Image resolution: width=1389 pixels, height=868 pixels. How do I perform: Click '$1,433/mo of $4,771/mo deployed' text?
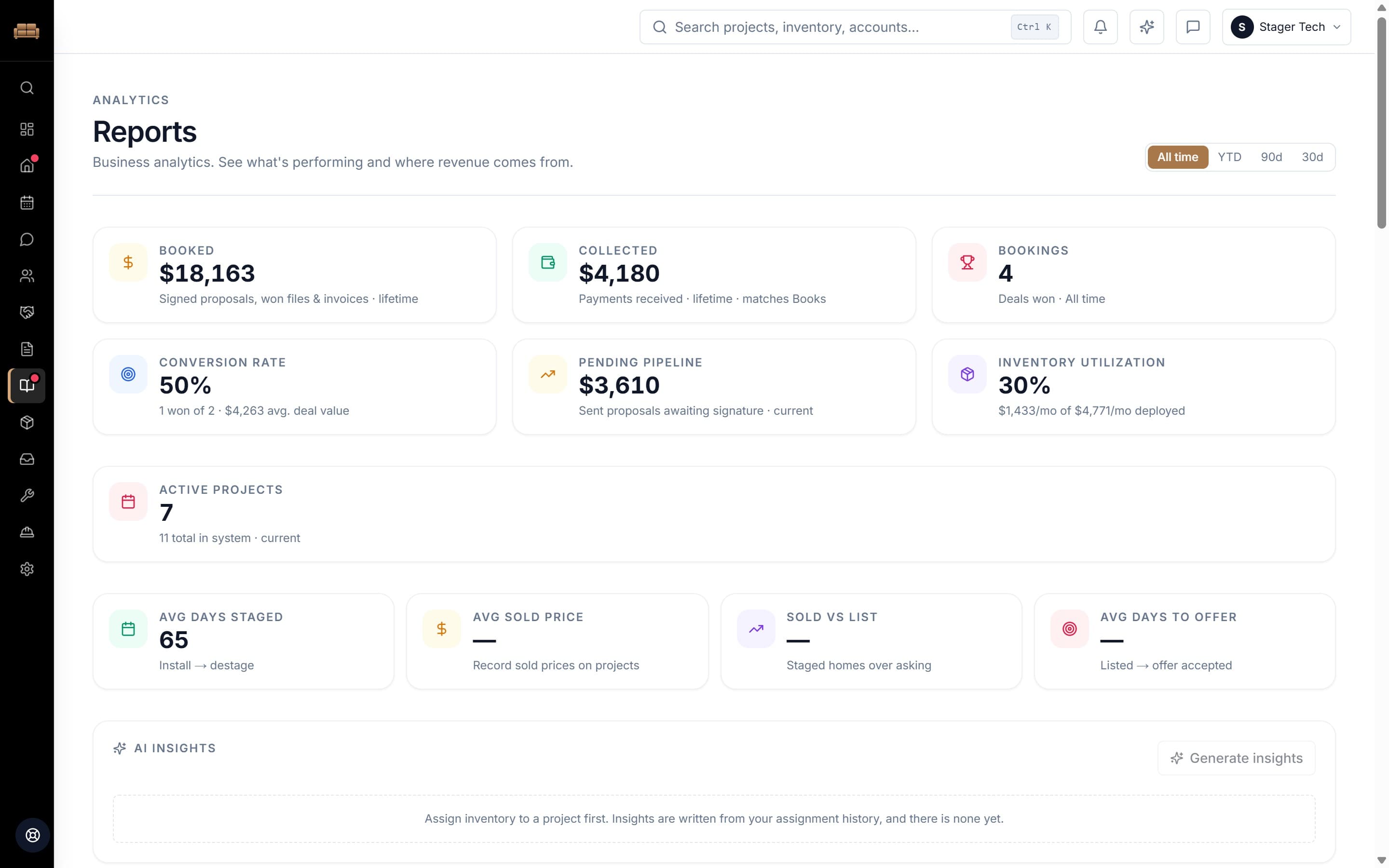(x=1091, y=410)
